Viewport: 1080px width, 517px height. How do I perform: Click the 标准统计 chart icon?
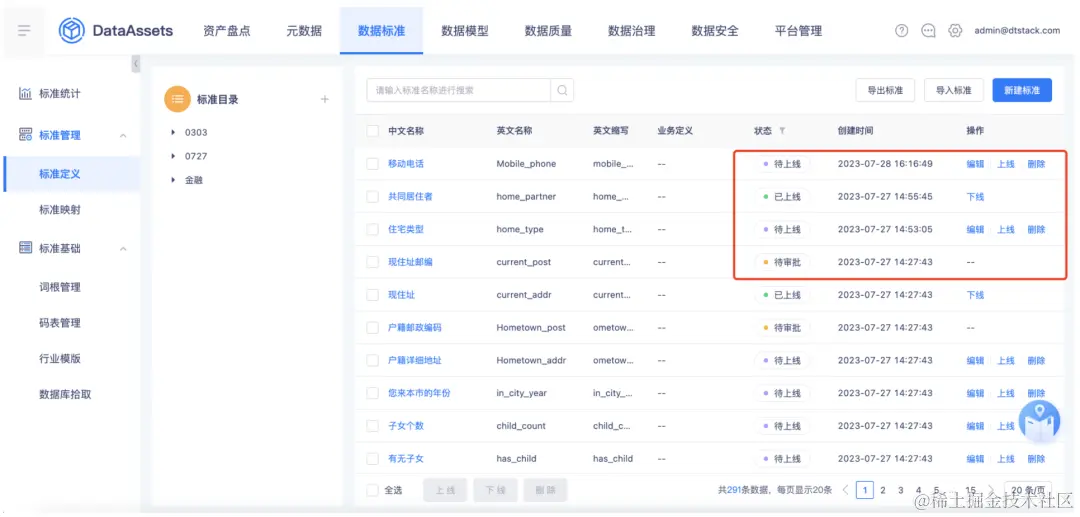pyautogui.click(x=25, y=93)
